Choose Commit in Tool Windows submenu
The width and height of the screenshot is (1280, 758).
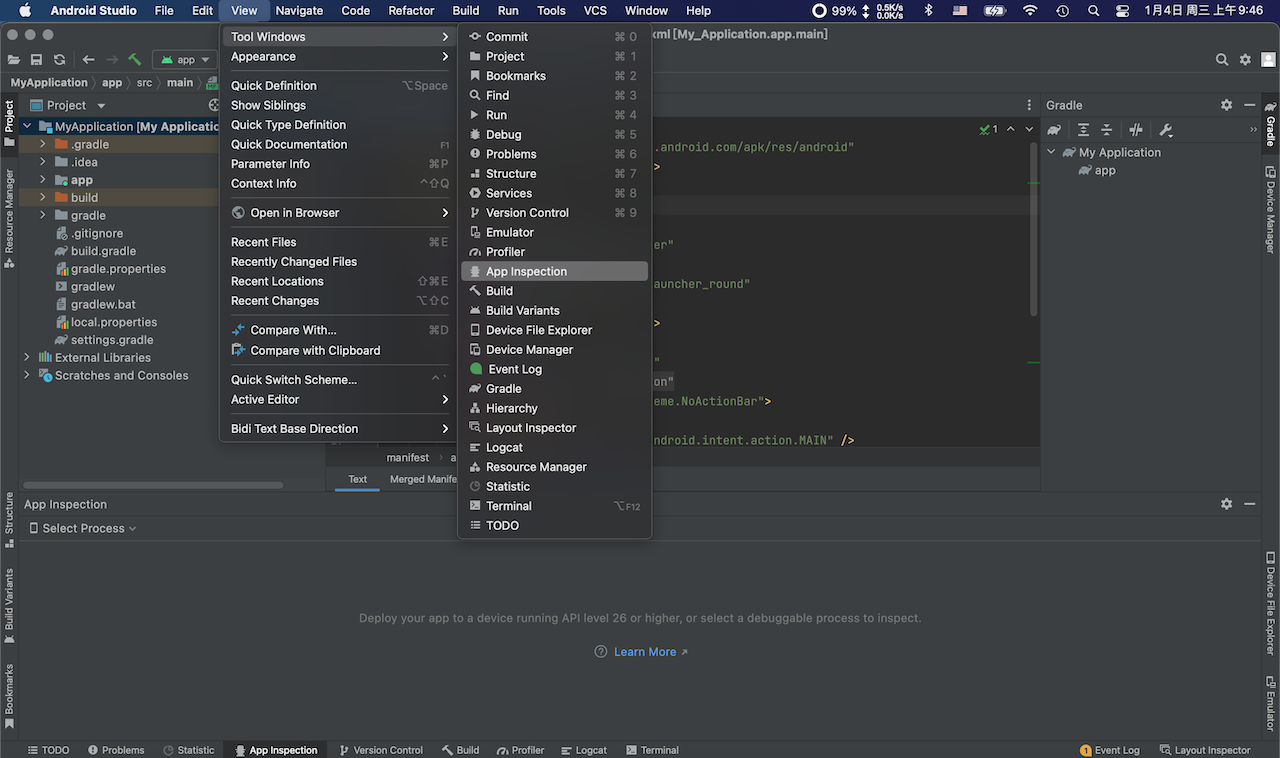click(x=555, y=37)
